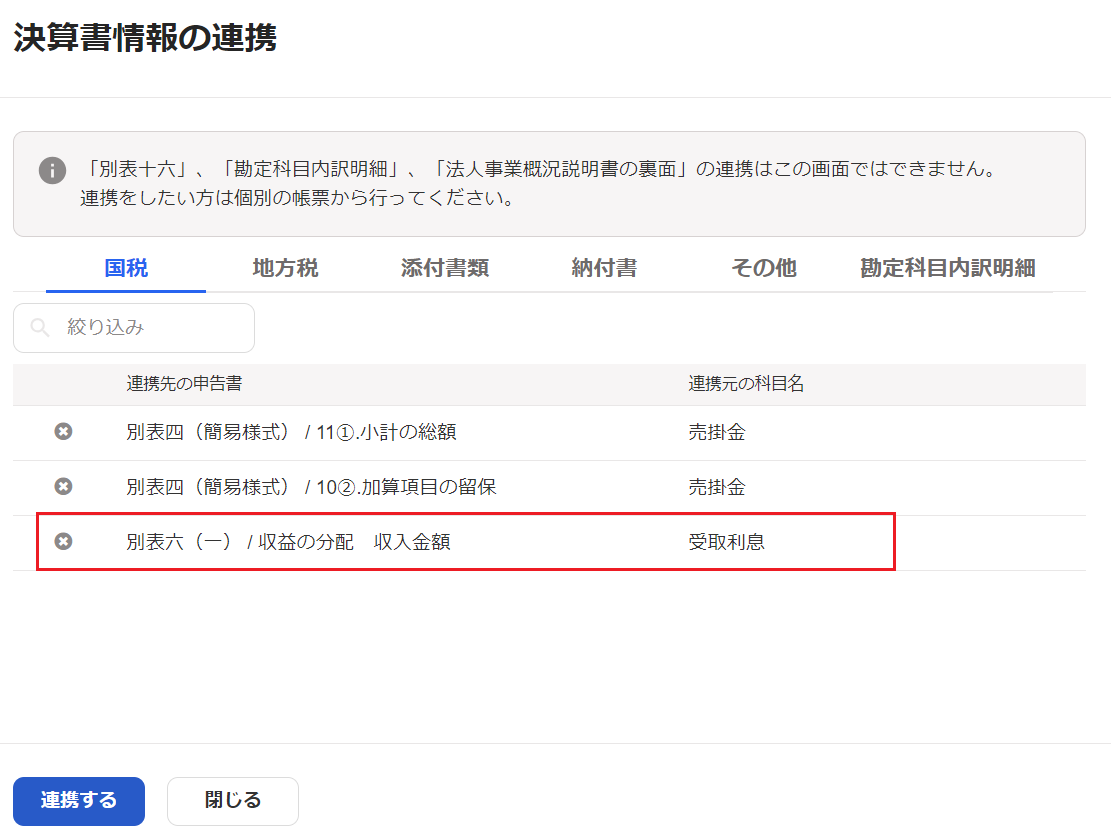Image resolution: width=1111 pixels, height=840 pixels.
Task: Select the text 別表四(簡易様式) / 11①.小計の総額
Action: pyautogui.click(x=291, y=432)
